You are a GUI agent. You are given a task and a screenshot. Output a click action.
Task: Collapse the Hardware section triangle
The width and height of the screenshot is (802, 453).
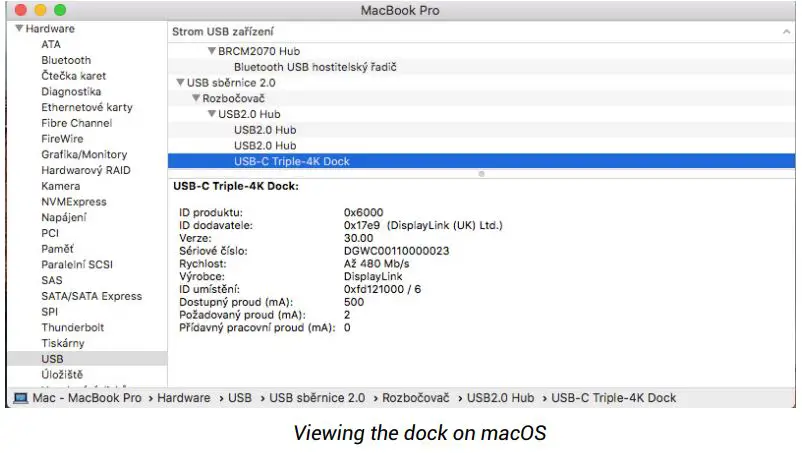tap(19, 28)
